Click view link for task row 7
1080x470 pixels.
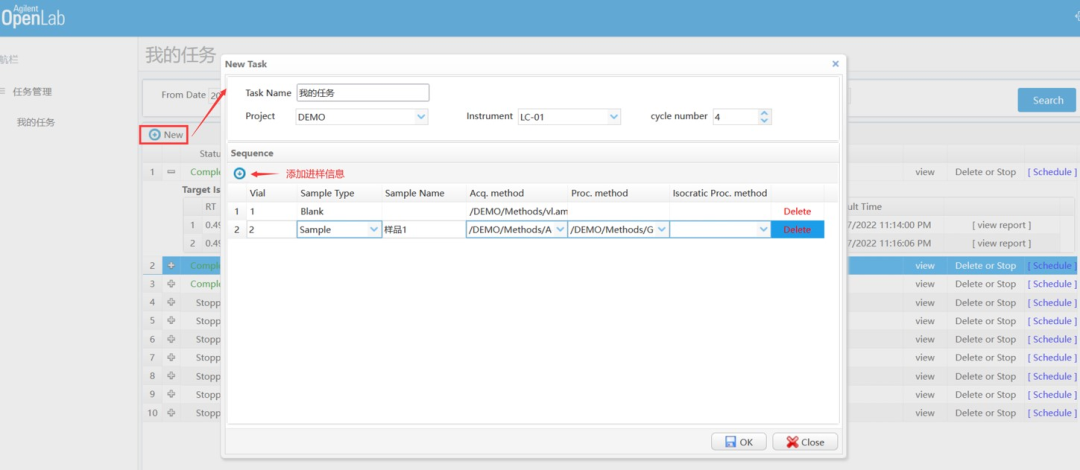point(925,358)
